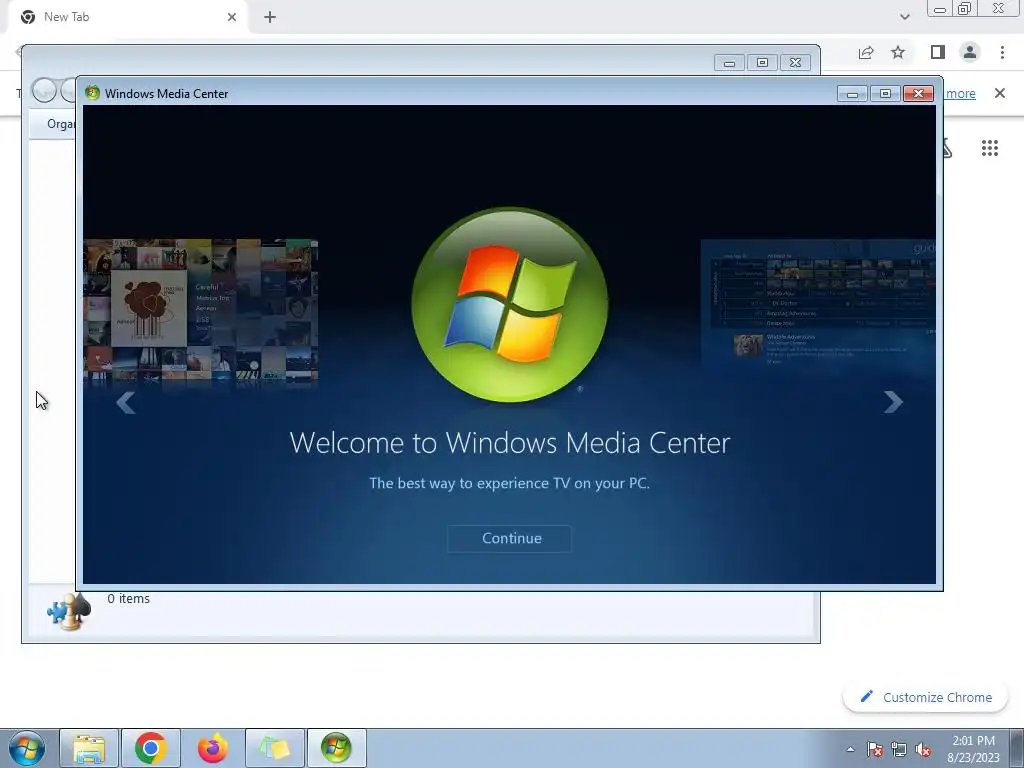The height and width of the screenshot is (768, 1024).
Task: Click Show Desktop strip at taskbar end
Action: 1017,748
